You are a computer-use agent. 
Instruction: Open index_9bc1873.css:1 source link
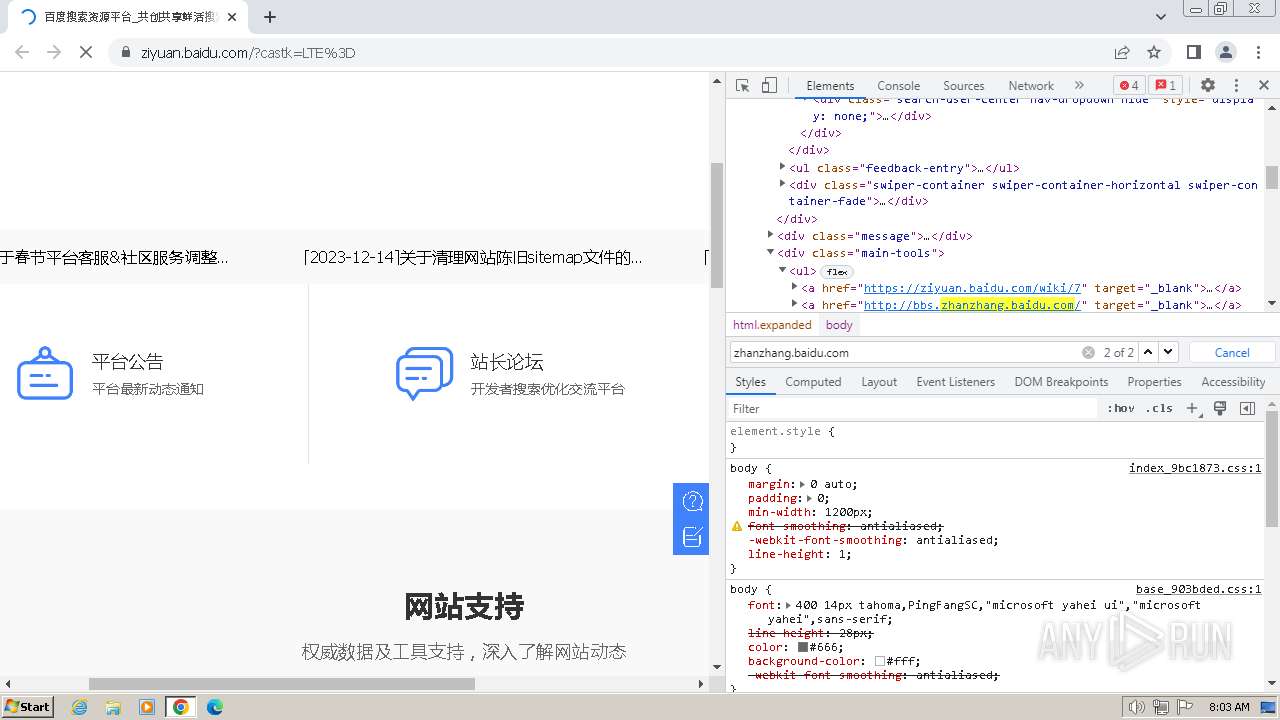coord(1195,468)
